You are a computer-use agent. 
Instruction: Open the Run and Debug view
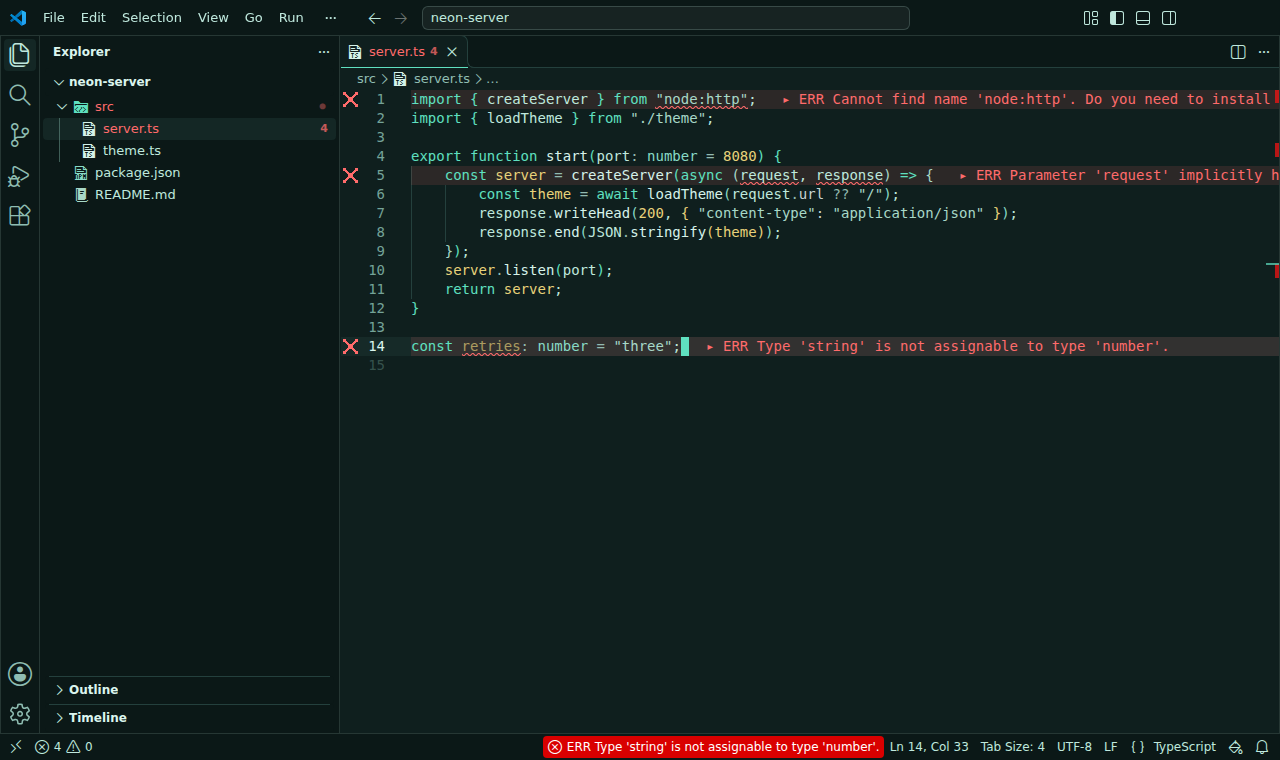point(19,176)
